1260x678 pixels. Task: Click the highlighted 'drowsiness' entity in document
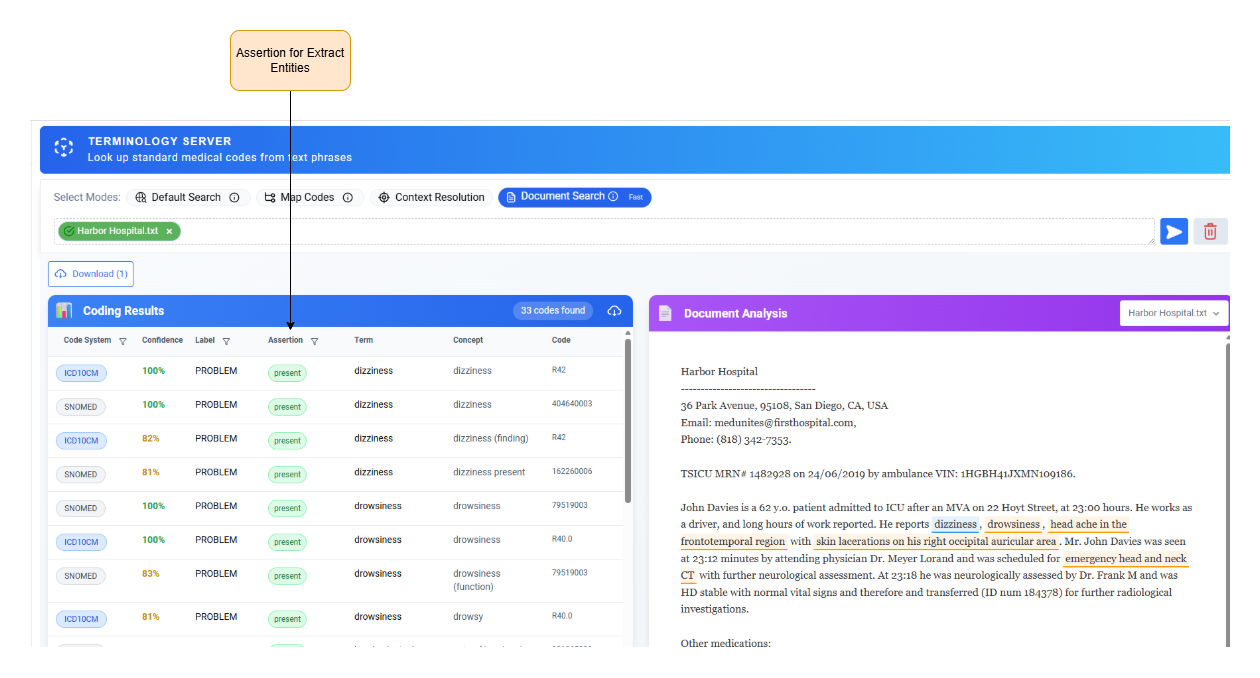pyautogui.click(x=1014, y=525)
